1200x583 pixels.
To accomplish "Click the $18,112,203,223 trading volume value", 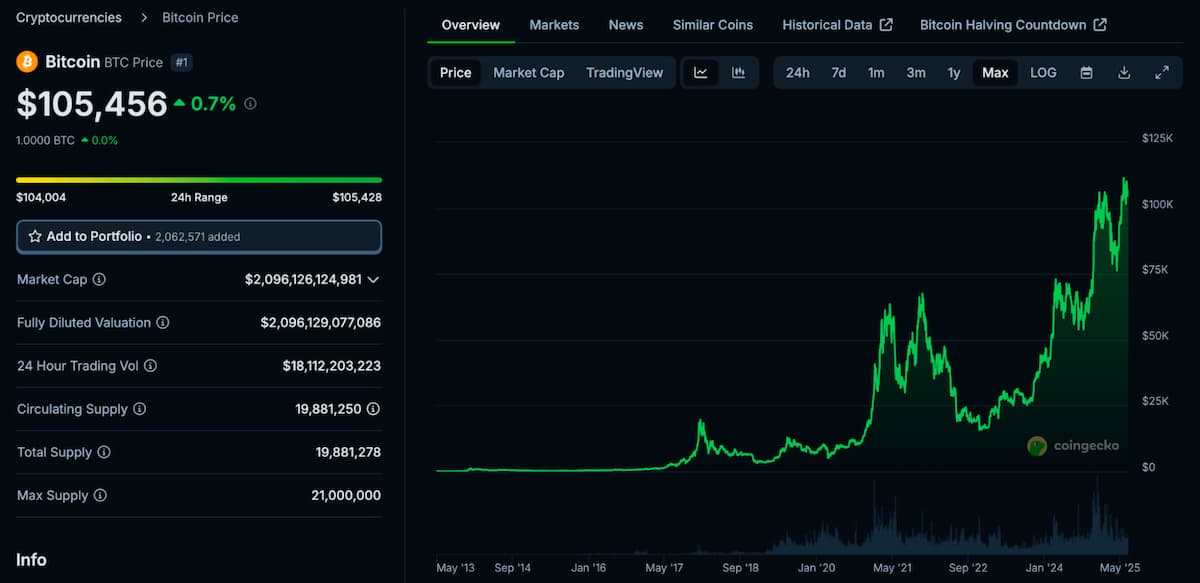I will pos(331,366).
